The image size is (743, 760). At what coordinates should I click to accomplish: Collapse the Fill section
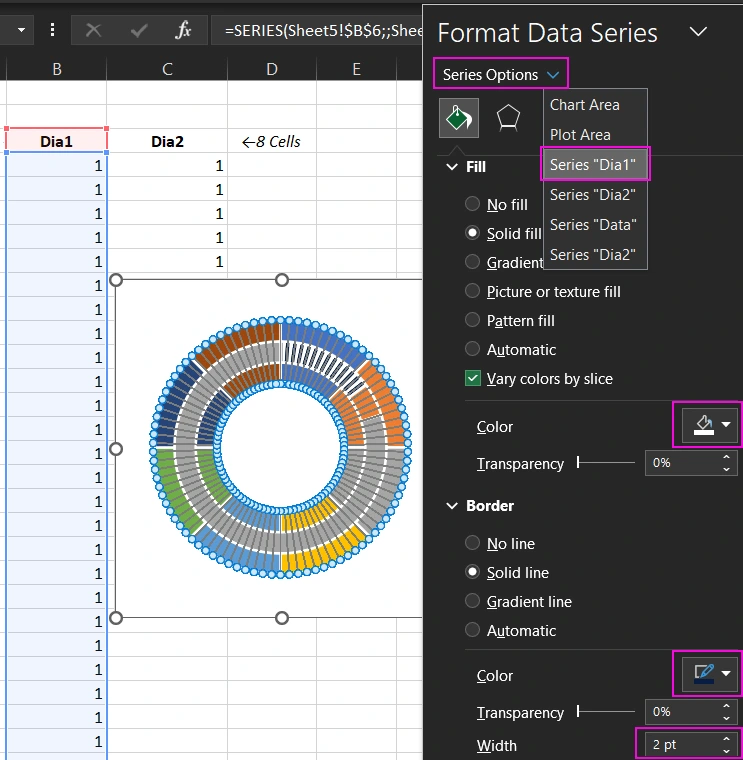click(452, 167)
